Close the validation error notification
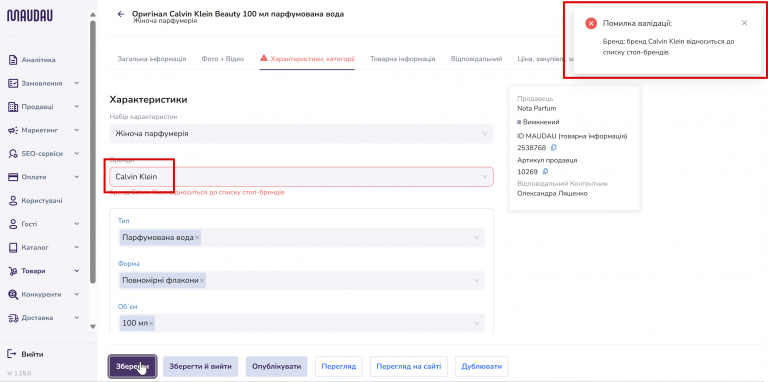The width and height of the screenshot is (768, 382). pyautogui.click(x=744, y=23)
